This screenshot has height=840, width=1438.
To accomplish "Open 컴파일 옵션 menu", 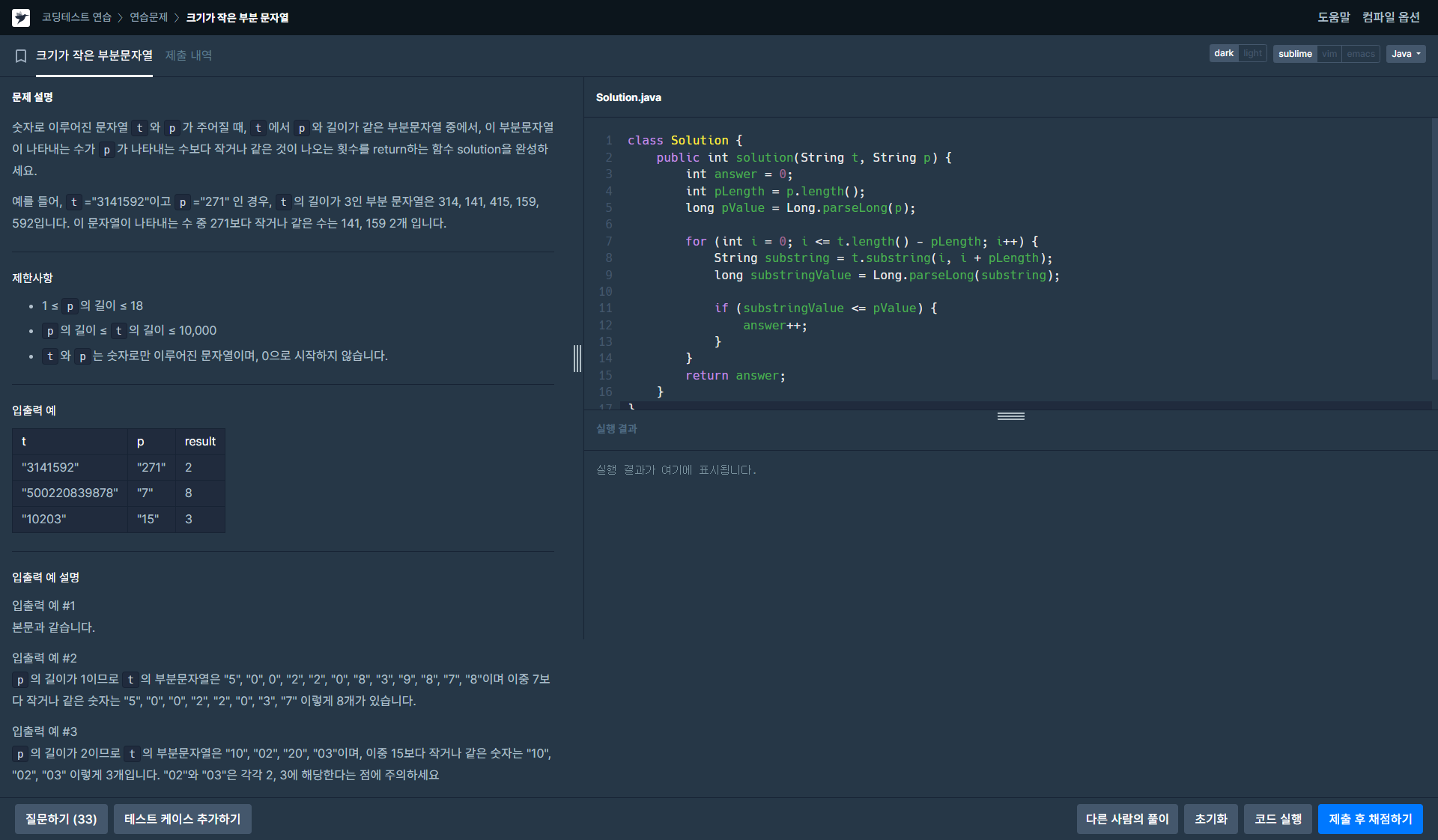I will (1391, 17).
